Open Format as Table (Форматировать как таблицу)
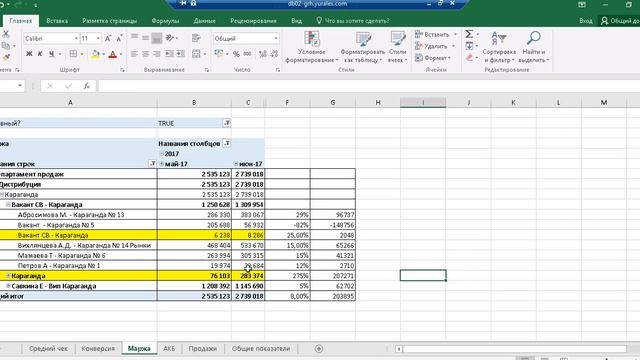 tap(362, 47)
